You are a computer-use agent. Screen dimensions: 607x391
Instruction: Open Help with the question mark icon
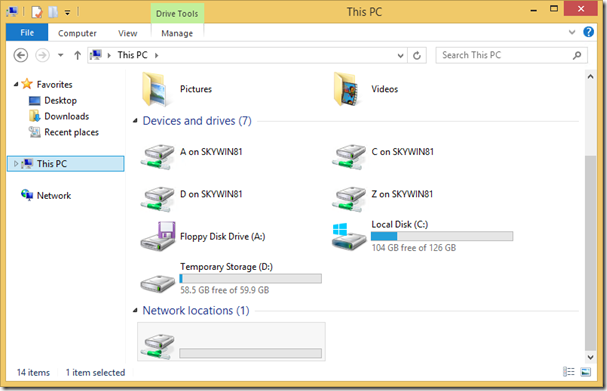click(588, 32)
